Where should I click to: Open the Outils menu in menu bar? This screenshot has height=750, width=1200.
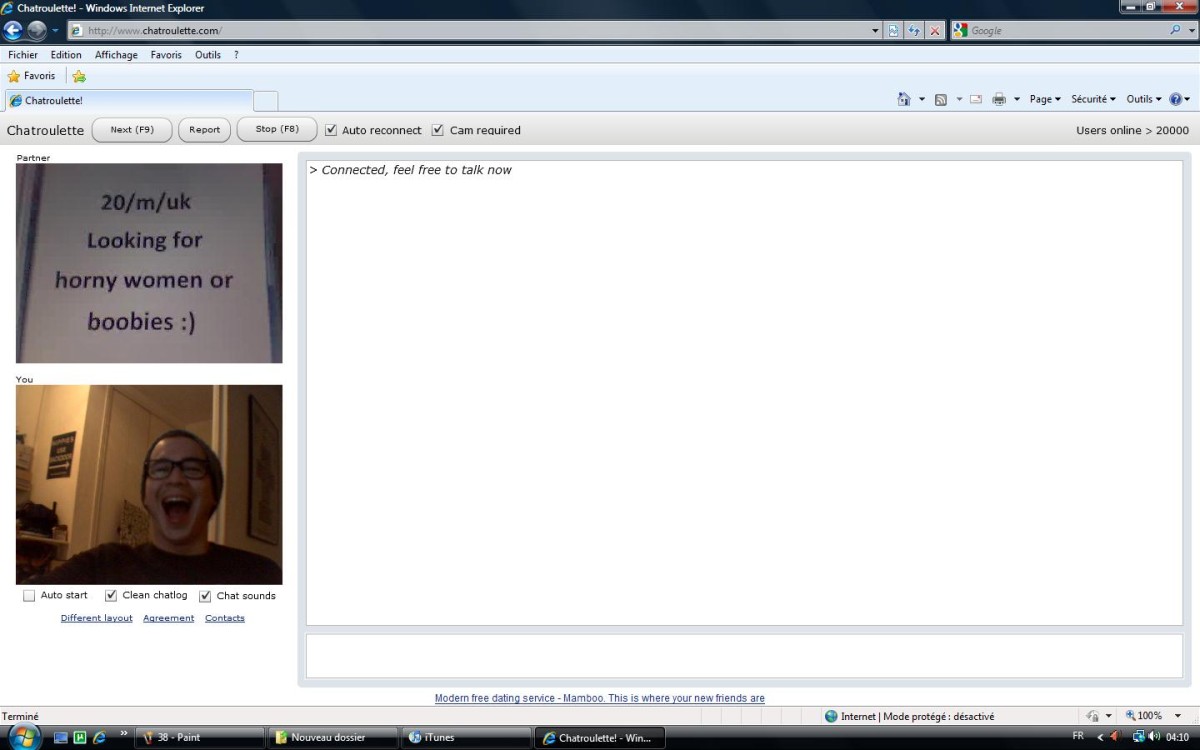tap(208, 55)
